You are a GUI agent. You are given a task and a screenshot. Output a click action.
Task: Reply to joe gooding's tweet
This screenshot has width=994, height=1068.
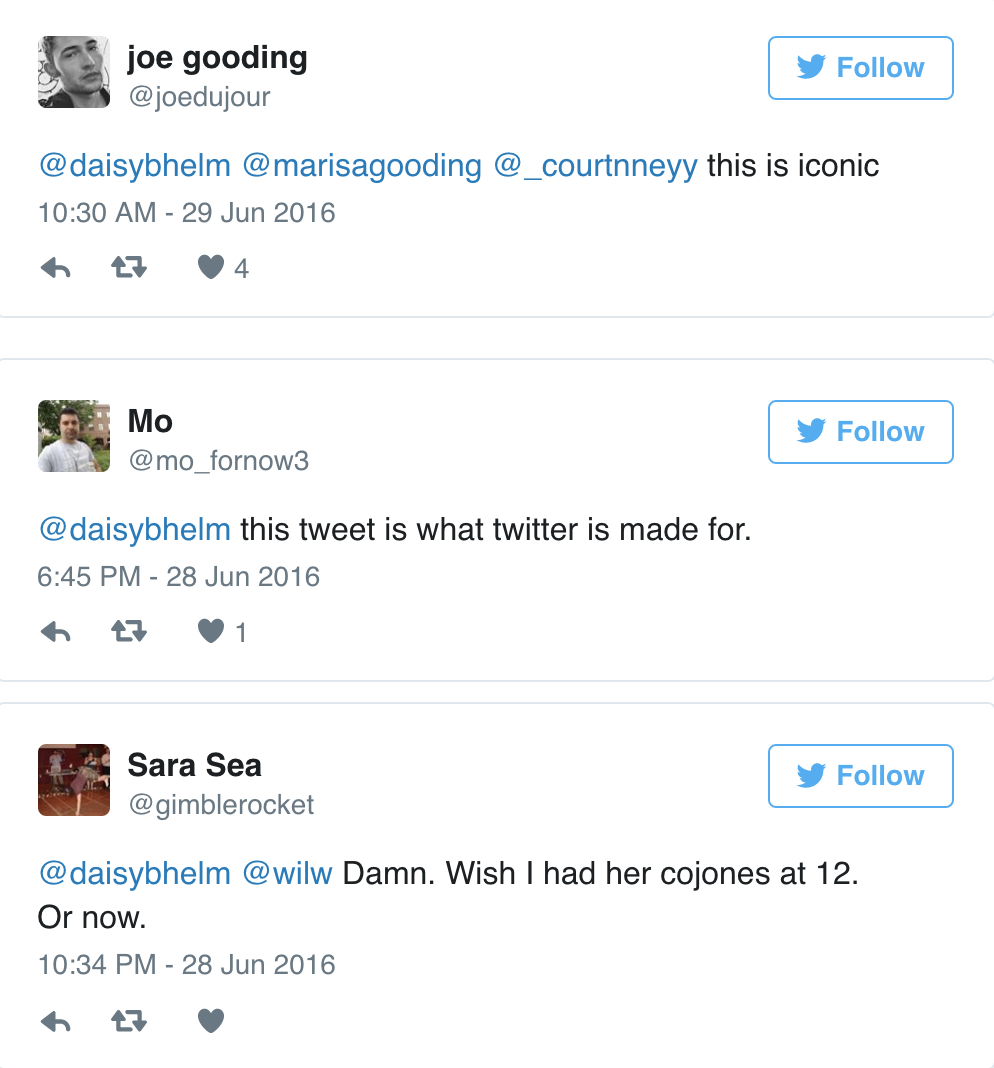pos(55,268)
